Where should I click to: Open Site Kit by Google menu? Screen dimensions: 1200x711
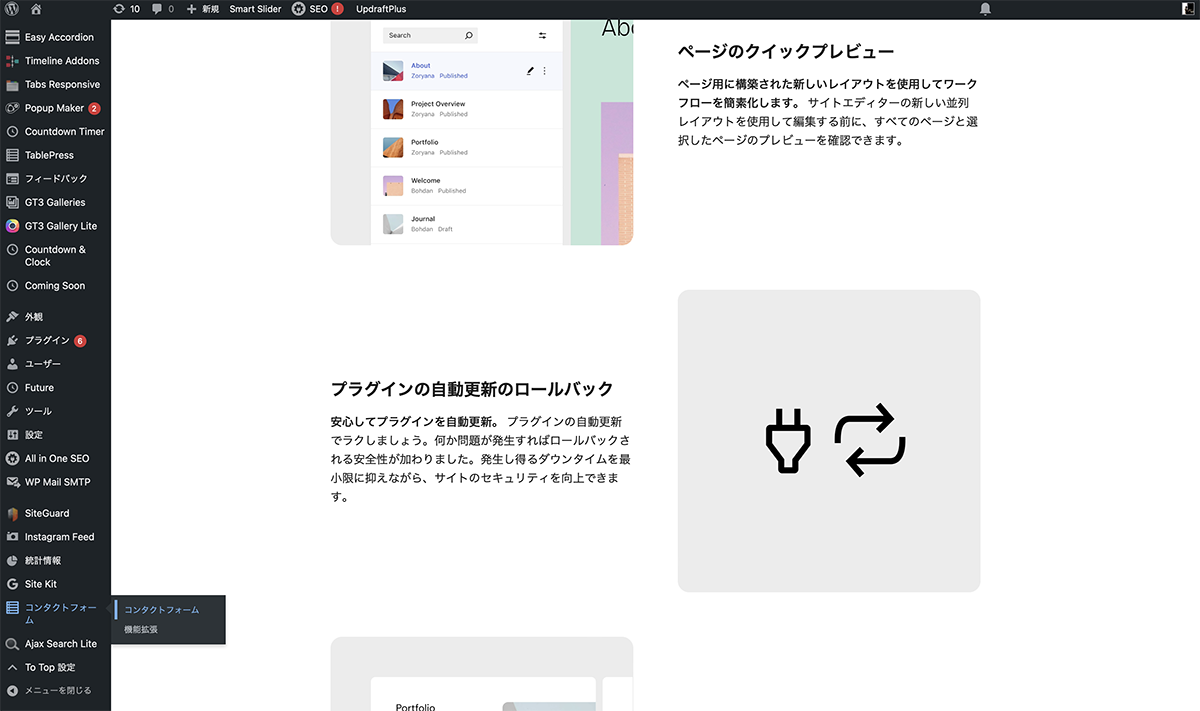[x=40, y=584]
